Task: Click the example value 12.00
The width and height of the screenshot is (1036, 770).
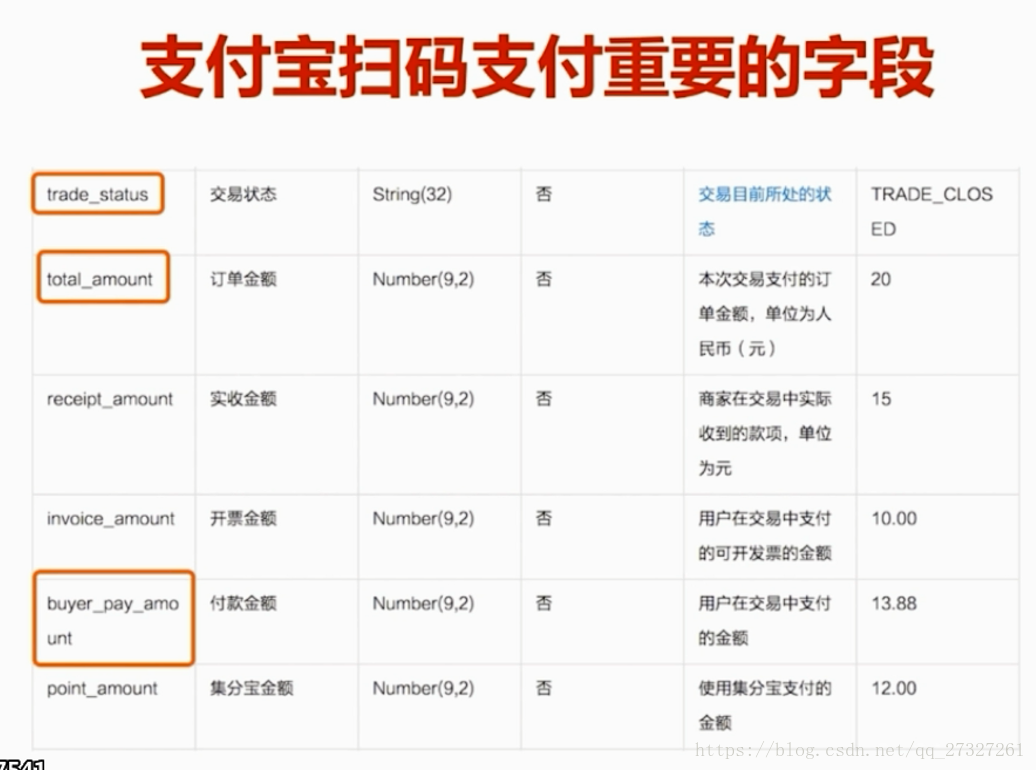Action: coord(894,689)
